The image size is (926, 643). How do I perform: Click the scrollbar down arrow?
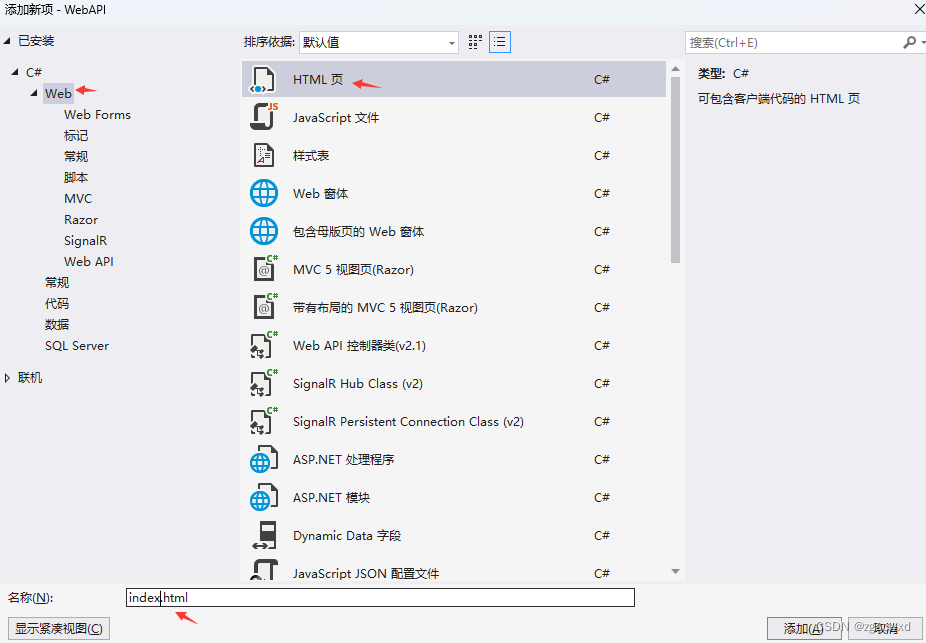[676, 572]
